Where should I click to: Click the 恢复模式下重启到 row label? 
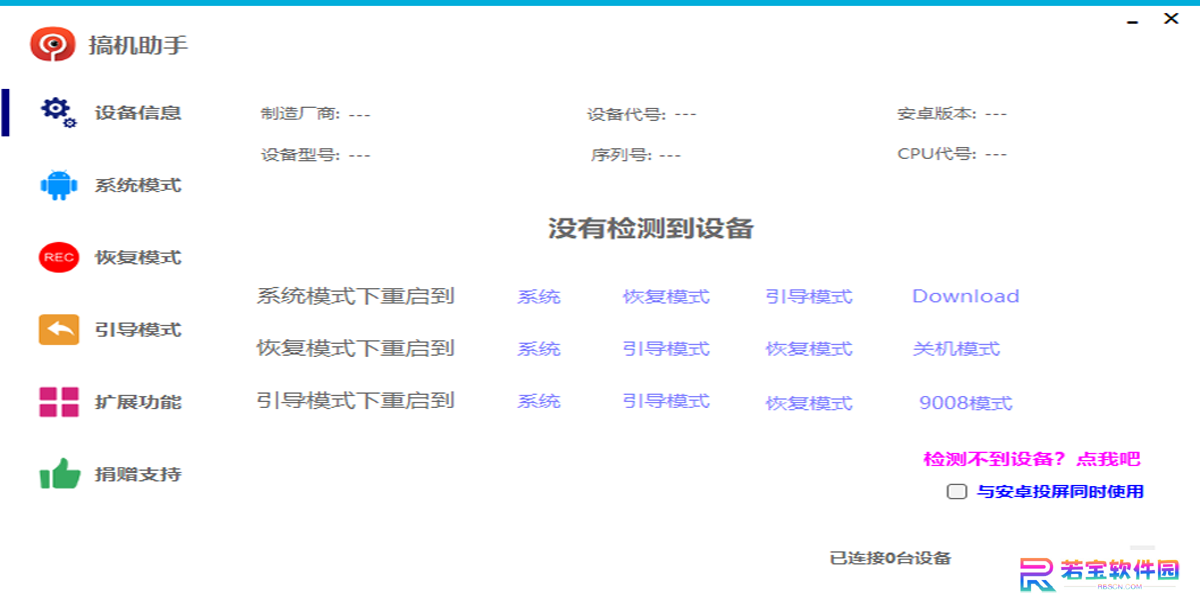pyautogui.click(x=356, y=348)
